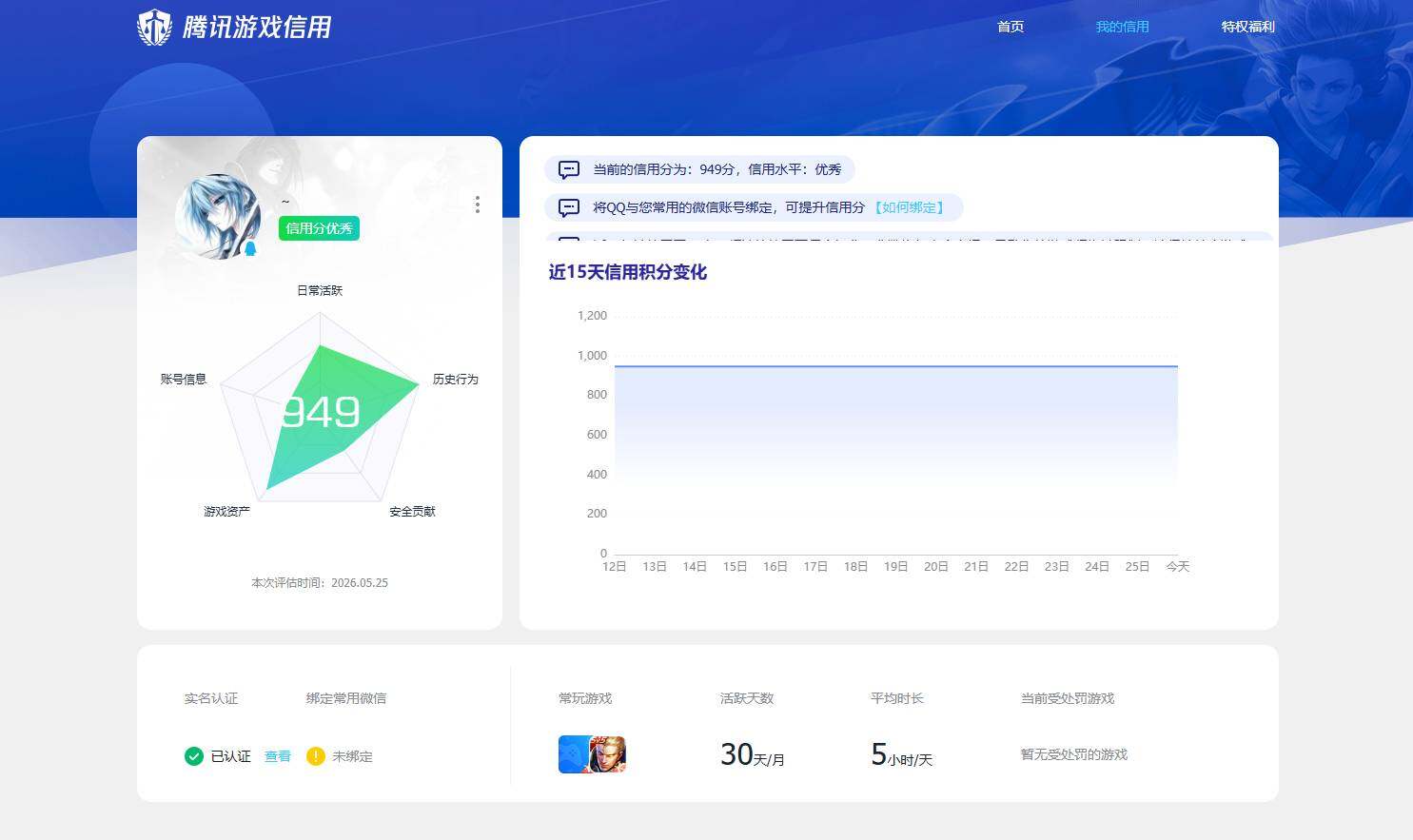Click the 腾讯游戏信用 site title

pyautogui.click(x=257, y=27)
